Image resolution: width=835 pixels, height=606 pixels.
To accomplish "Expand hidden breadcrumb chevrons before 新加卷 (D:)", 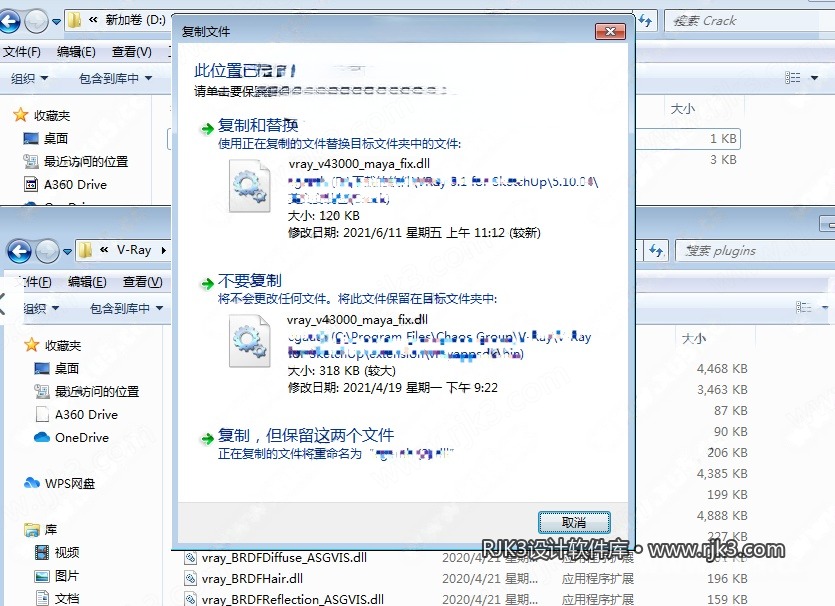I will (93, 20).
